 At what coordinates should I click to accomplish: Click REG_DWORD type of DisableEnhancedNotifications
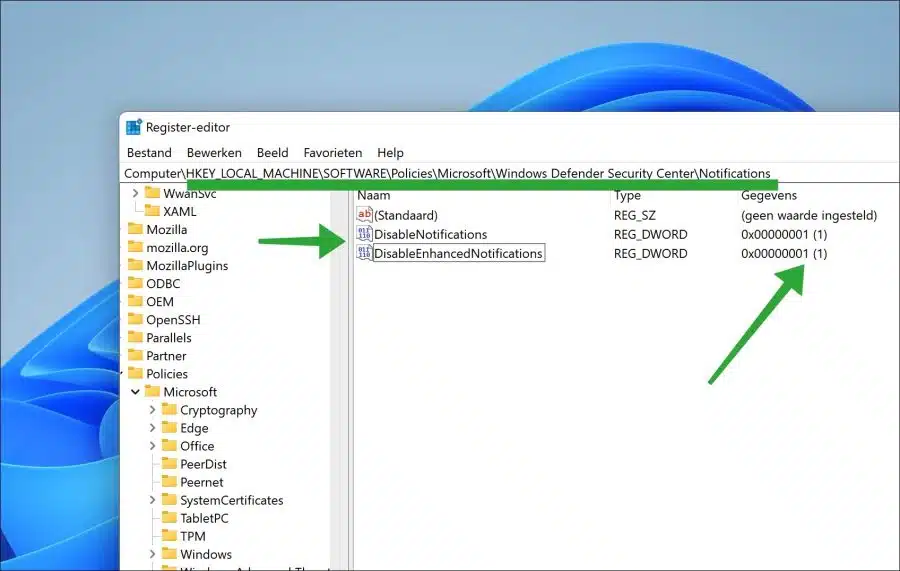tap(650, 253)
